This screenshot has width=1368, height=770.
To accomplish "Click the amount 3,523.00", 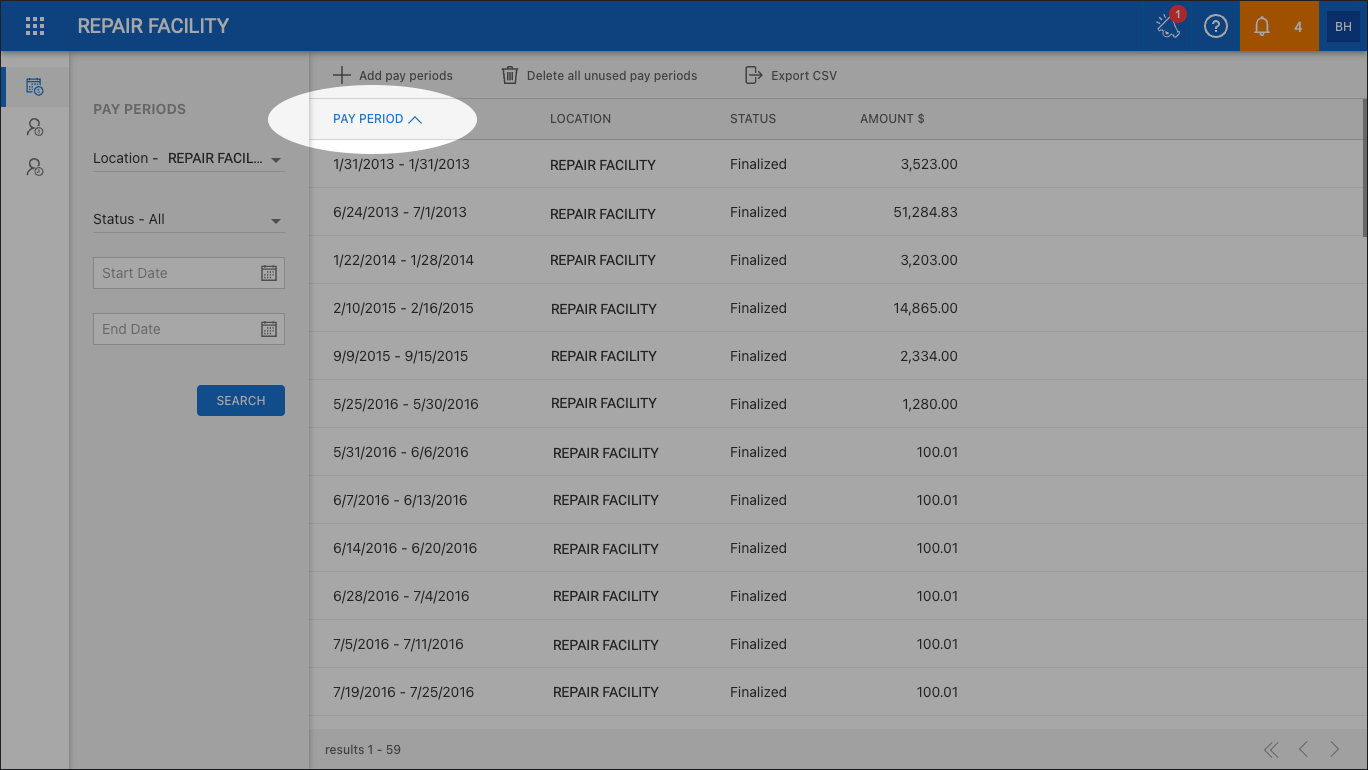I will pos(929,164).
